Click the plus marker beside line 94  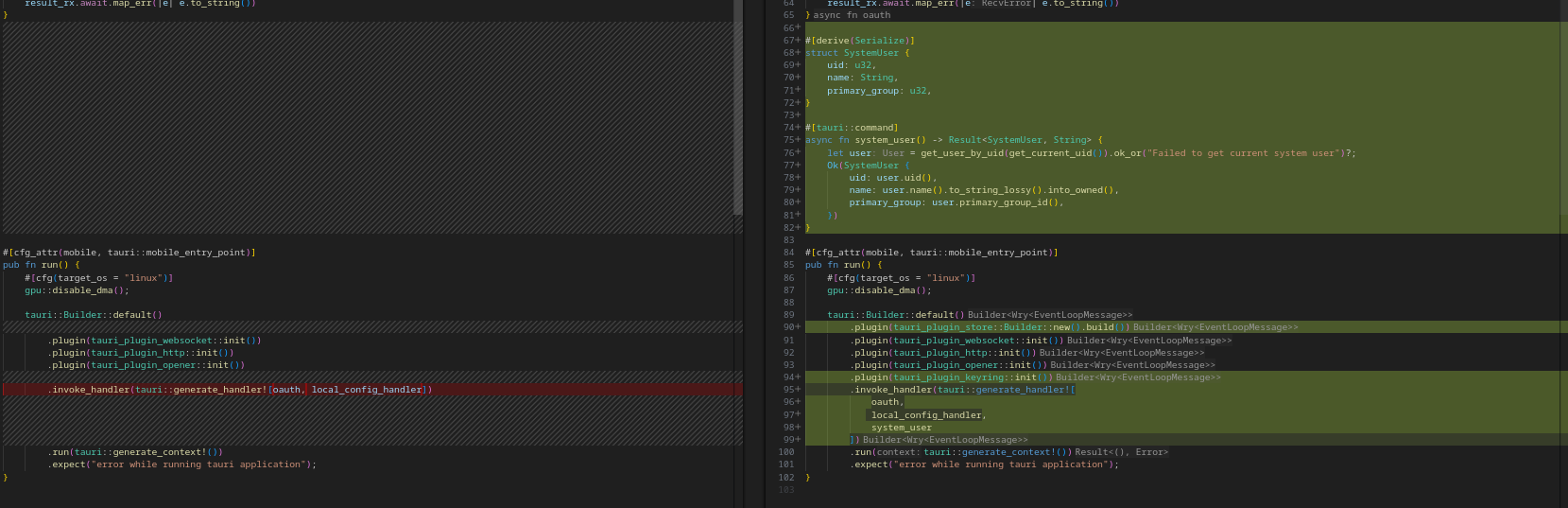[x=798, y=377]
